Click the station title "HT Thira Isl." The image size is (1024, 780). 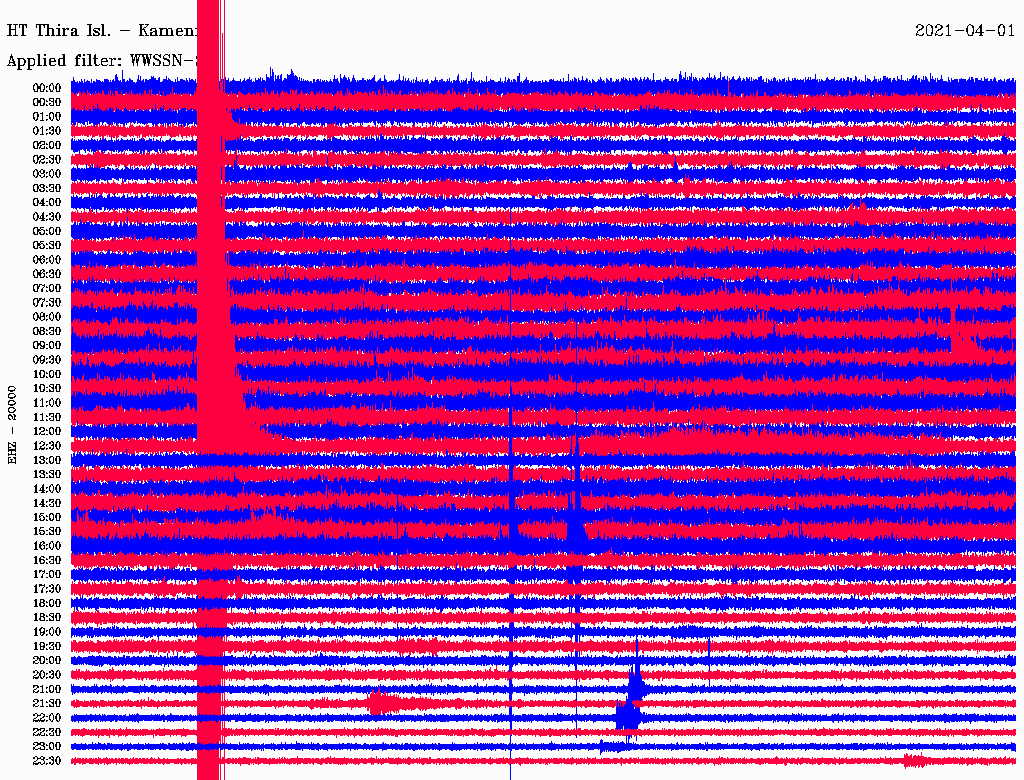[59, 31]
